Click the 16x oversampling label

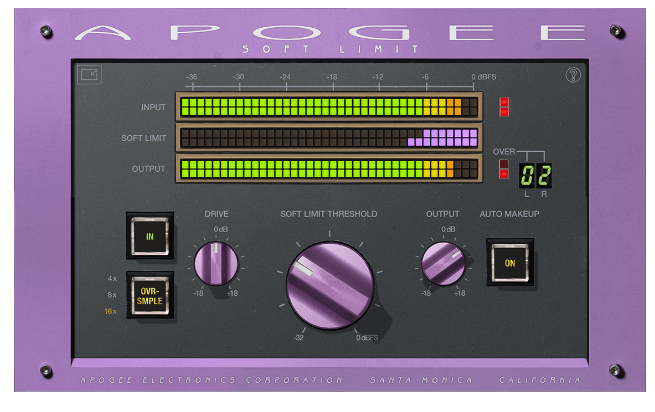point(111,311)
